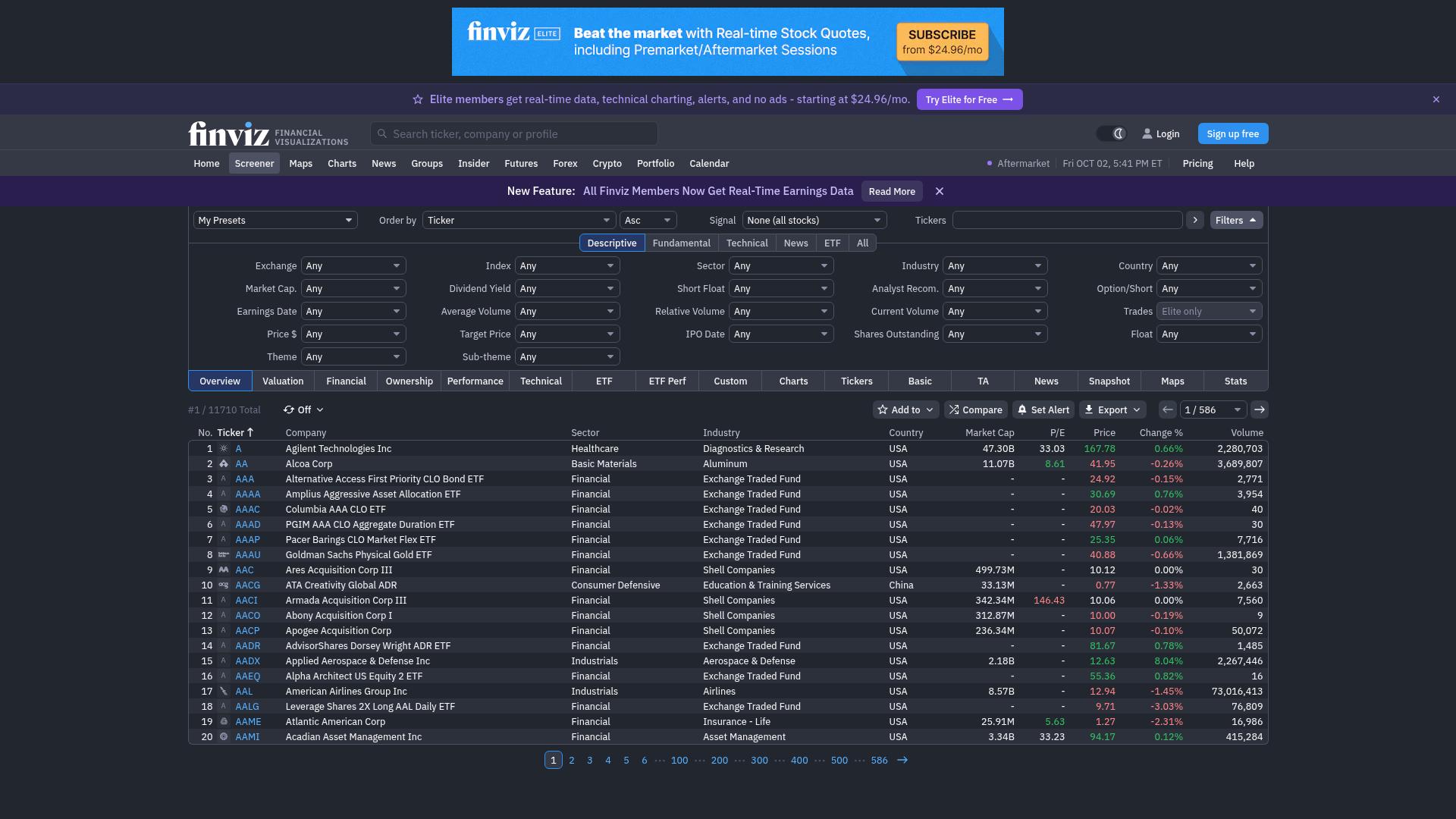Click the Tickers input field
The height and width of the screenshot is (819, 1456).
click(x=1067, y=220)
